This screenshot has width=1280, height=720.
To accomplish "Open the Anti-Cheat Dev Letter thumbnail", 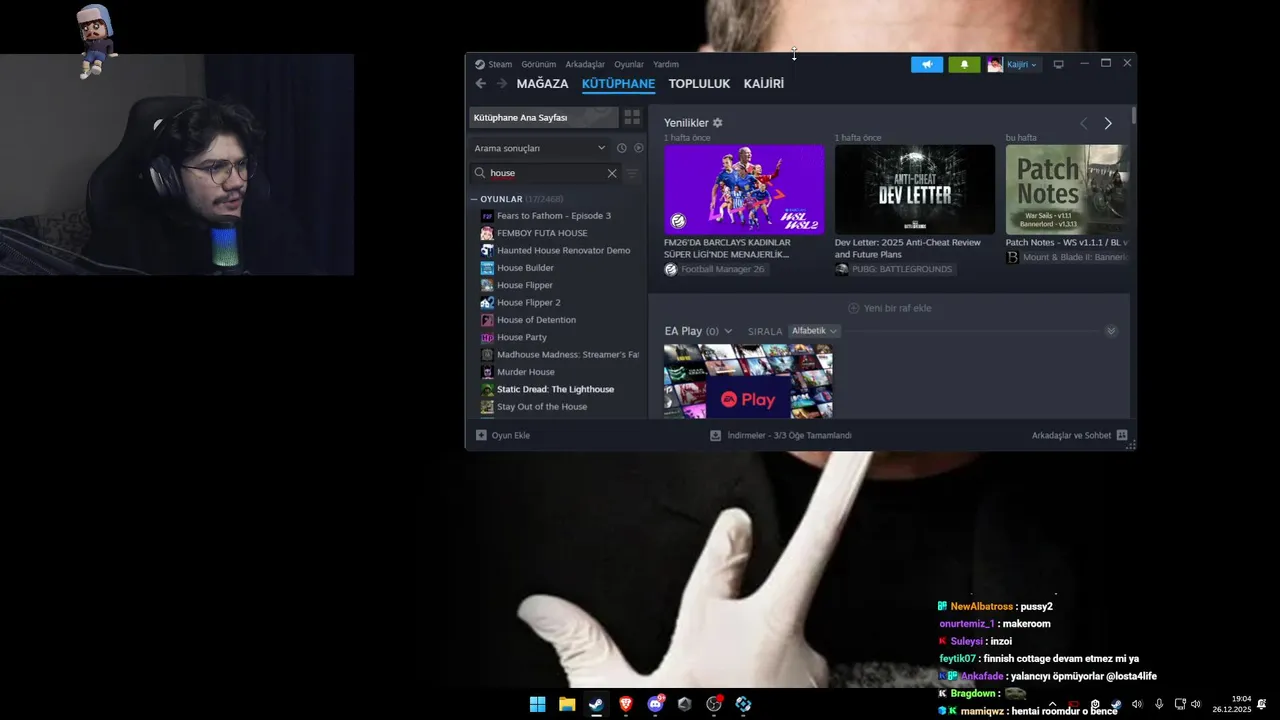I will click(915, 190).
